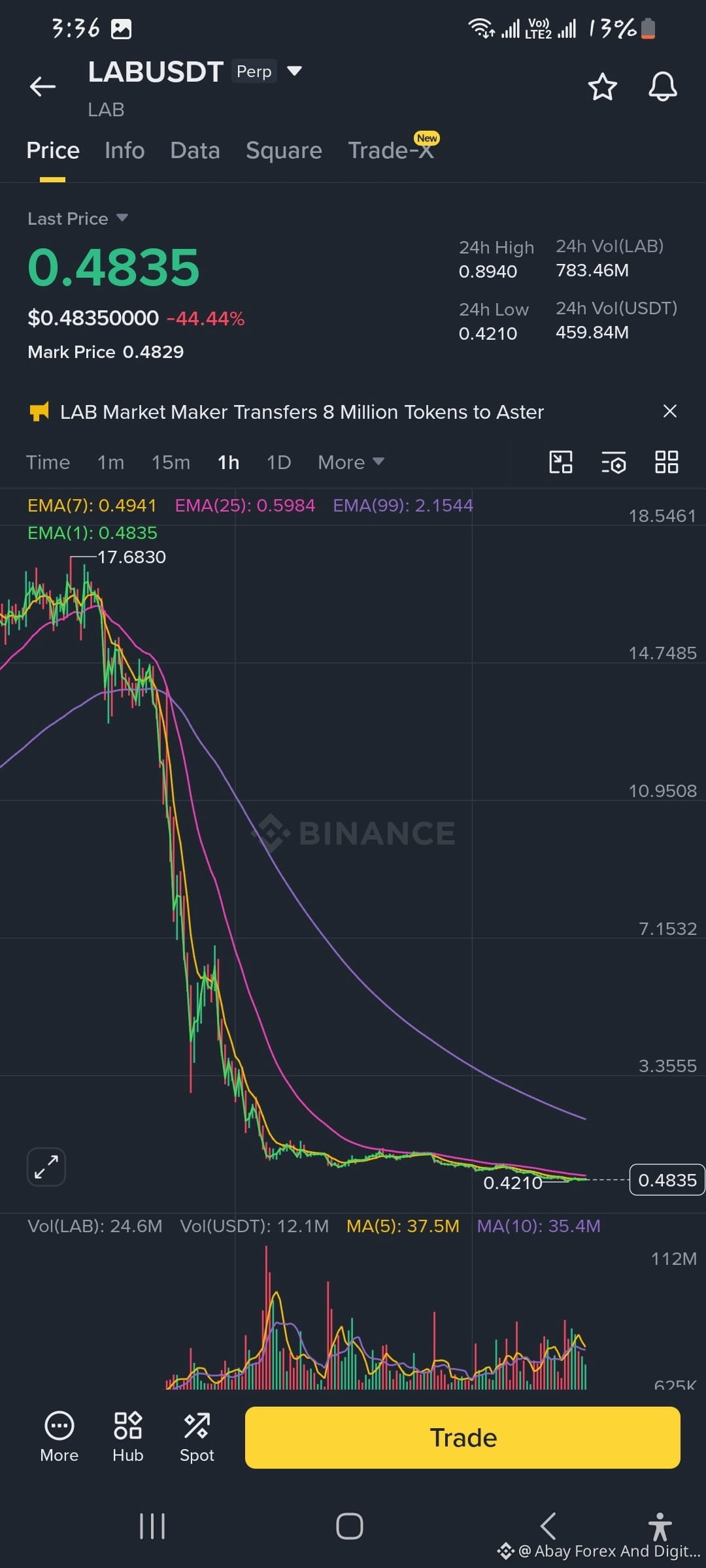The width and height of the screenshot is (706, 1568).
Task: Open the LAB Market Maker news headline
Action: click(302, 412)
